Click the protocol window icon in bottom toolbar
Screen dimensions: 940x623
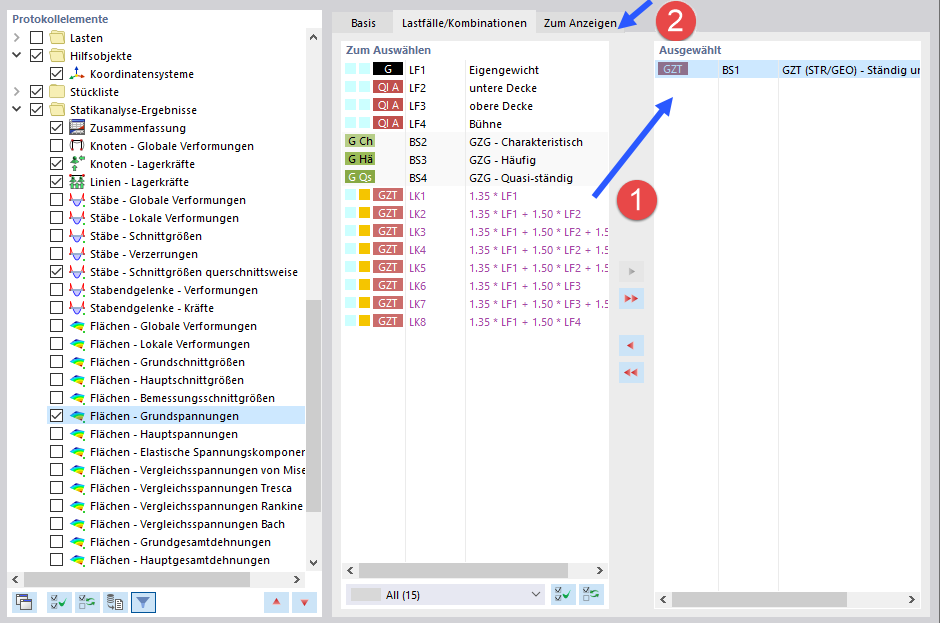(x=24, y=602)
